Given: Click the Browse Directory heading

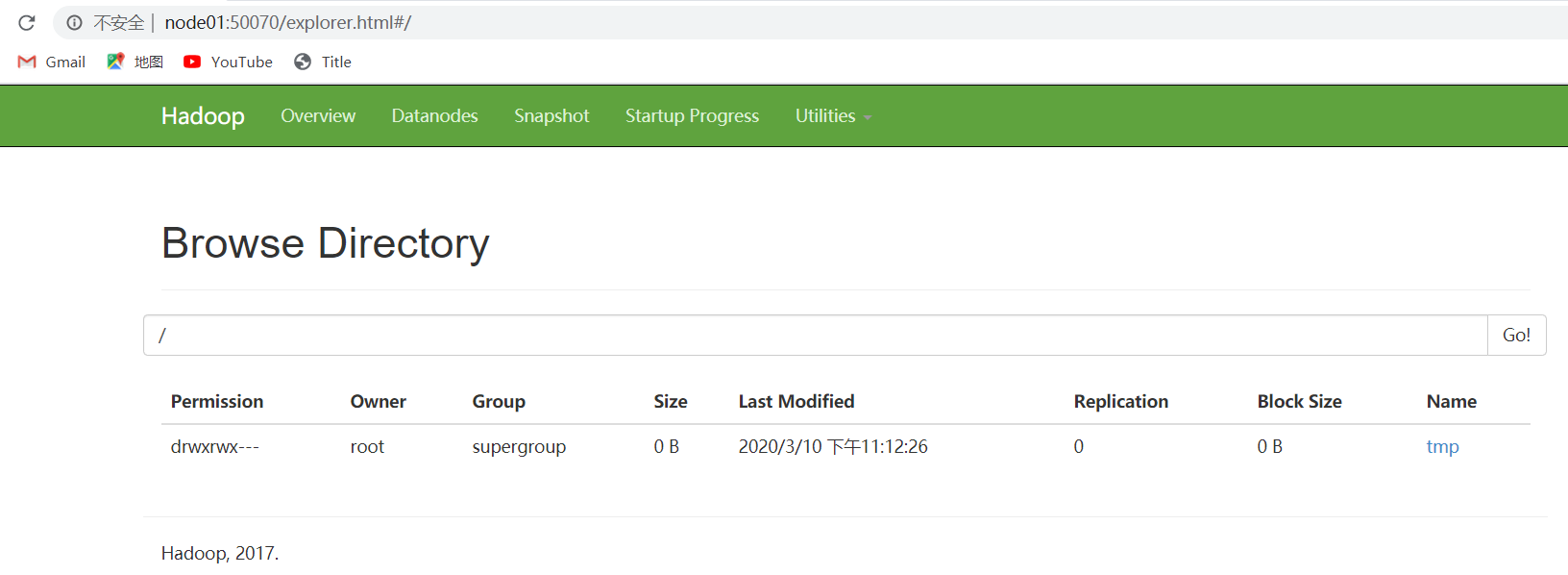Looking at the screenshot, I should click(x=326, y=243).
